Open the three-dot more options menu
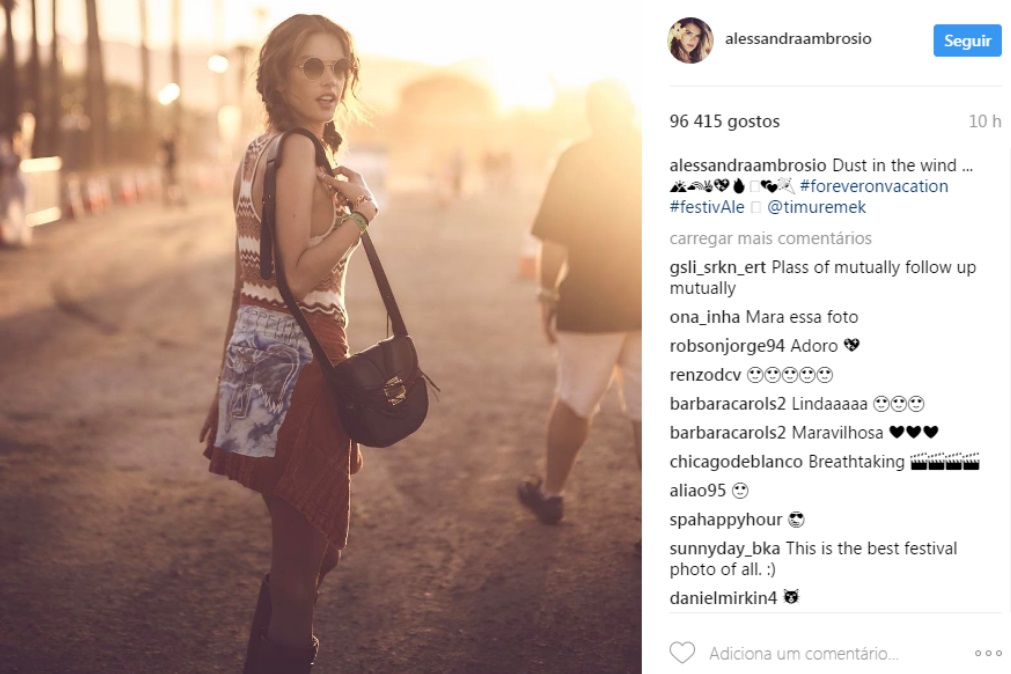The height and width of the screenshot is (674, 1011). [x=987, y=653]
